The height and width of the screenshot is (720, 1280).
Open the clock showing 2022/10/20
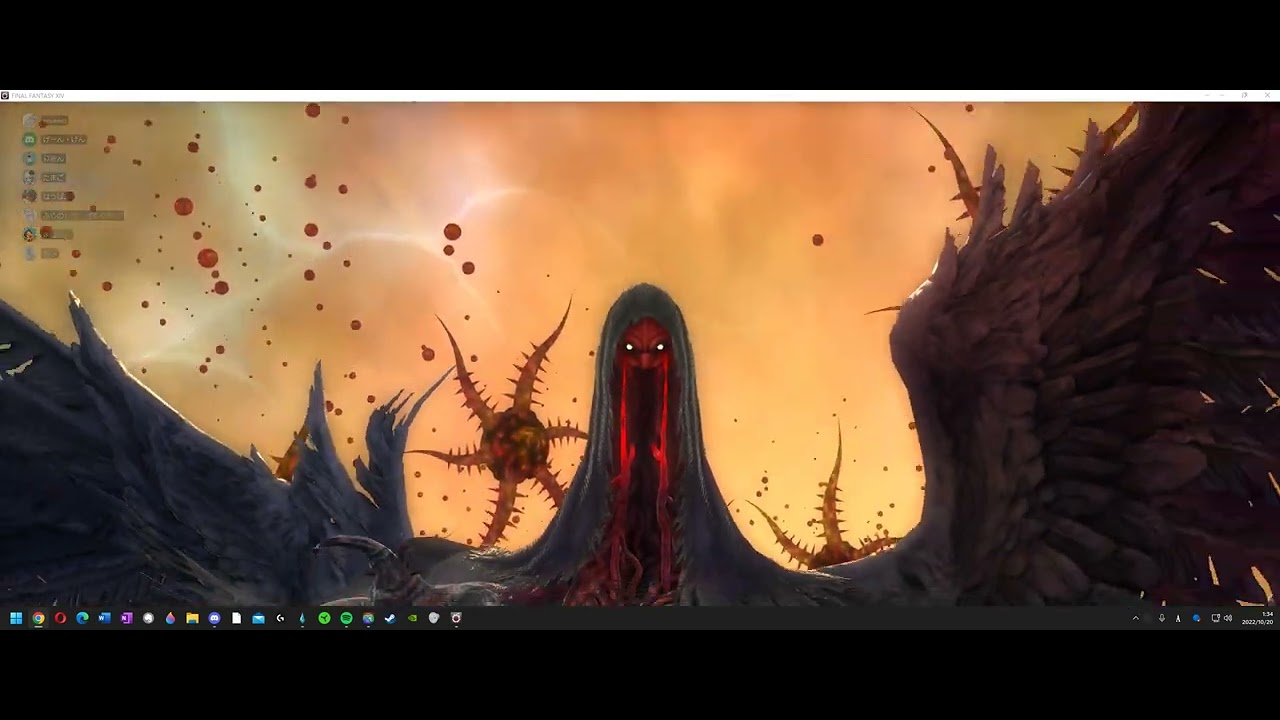pos(1257,618)
